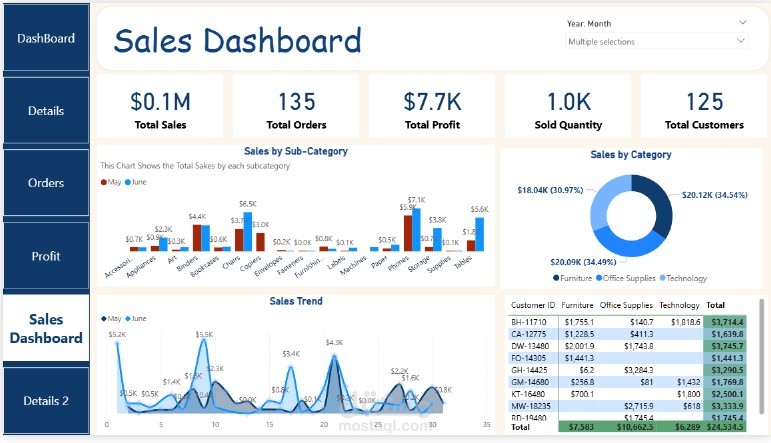Select customer row DW-13480
Viewport: 771px width, 443px height.
tap(627, 346)
